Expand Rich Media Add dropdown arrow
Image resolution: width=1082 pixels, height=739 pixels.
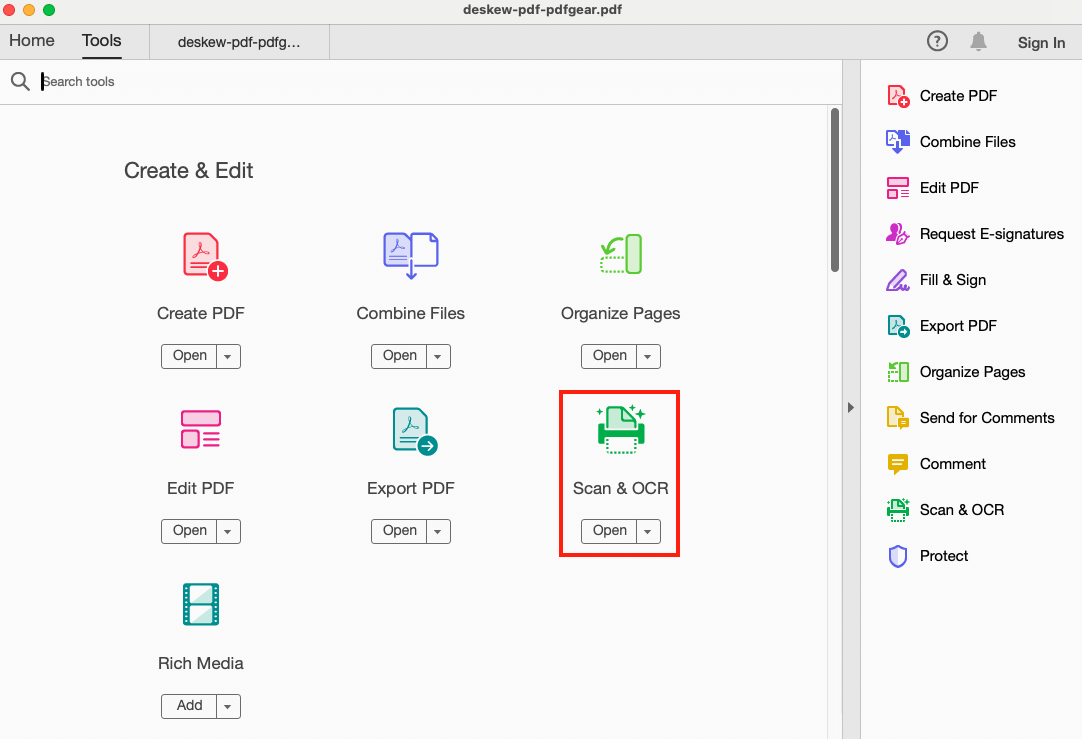(x=228, y=707)
